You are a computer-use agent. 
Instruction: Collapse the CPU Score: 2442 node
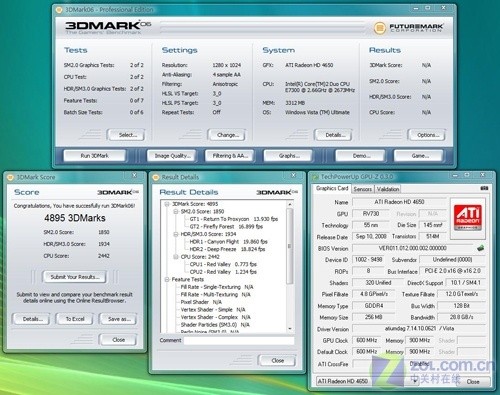coord(176,257)
